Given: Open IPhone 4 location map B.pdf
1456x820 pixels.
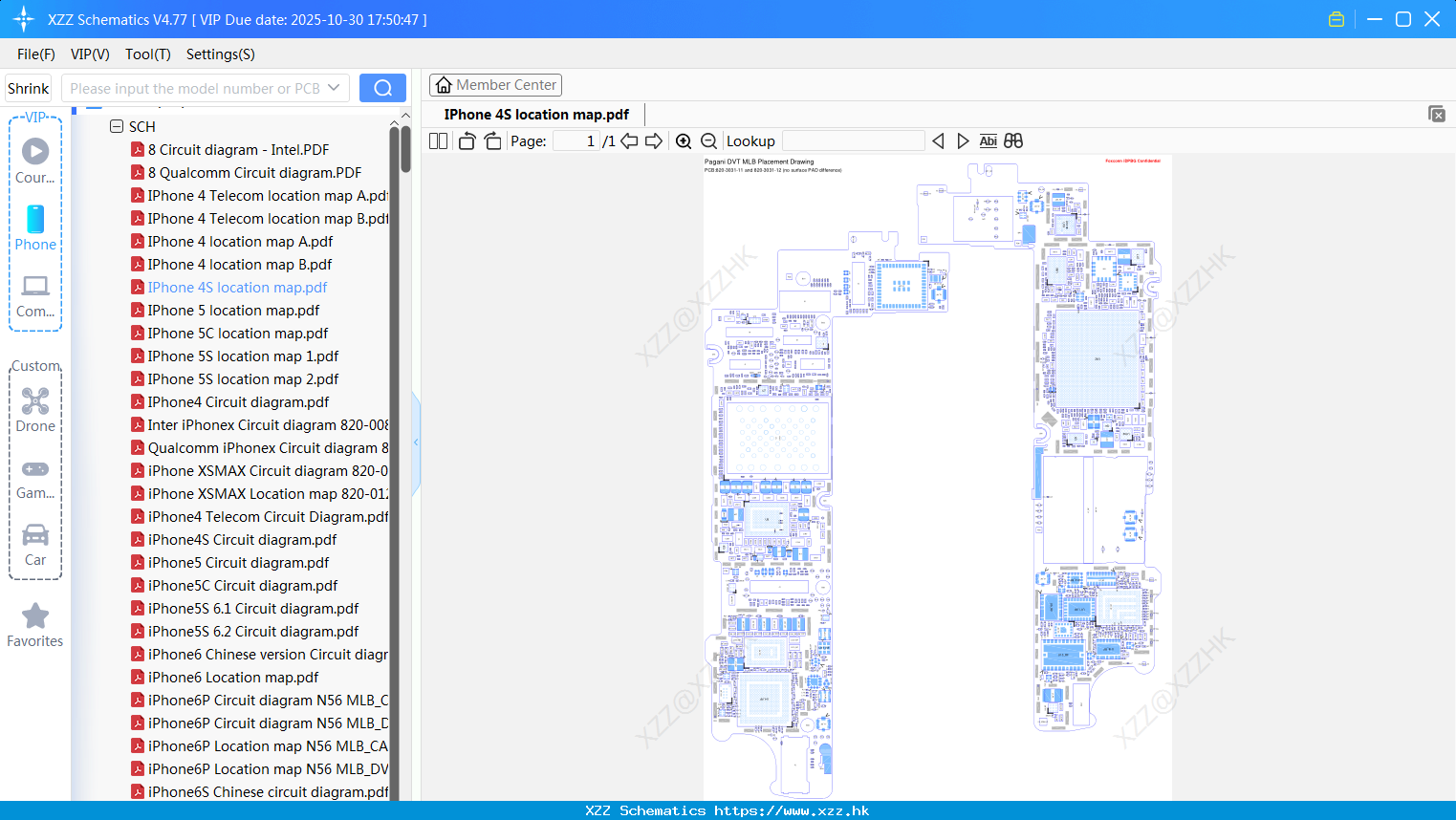Looking at the screenshot, I should 240,264.
